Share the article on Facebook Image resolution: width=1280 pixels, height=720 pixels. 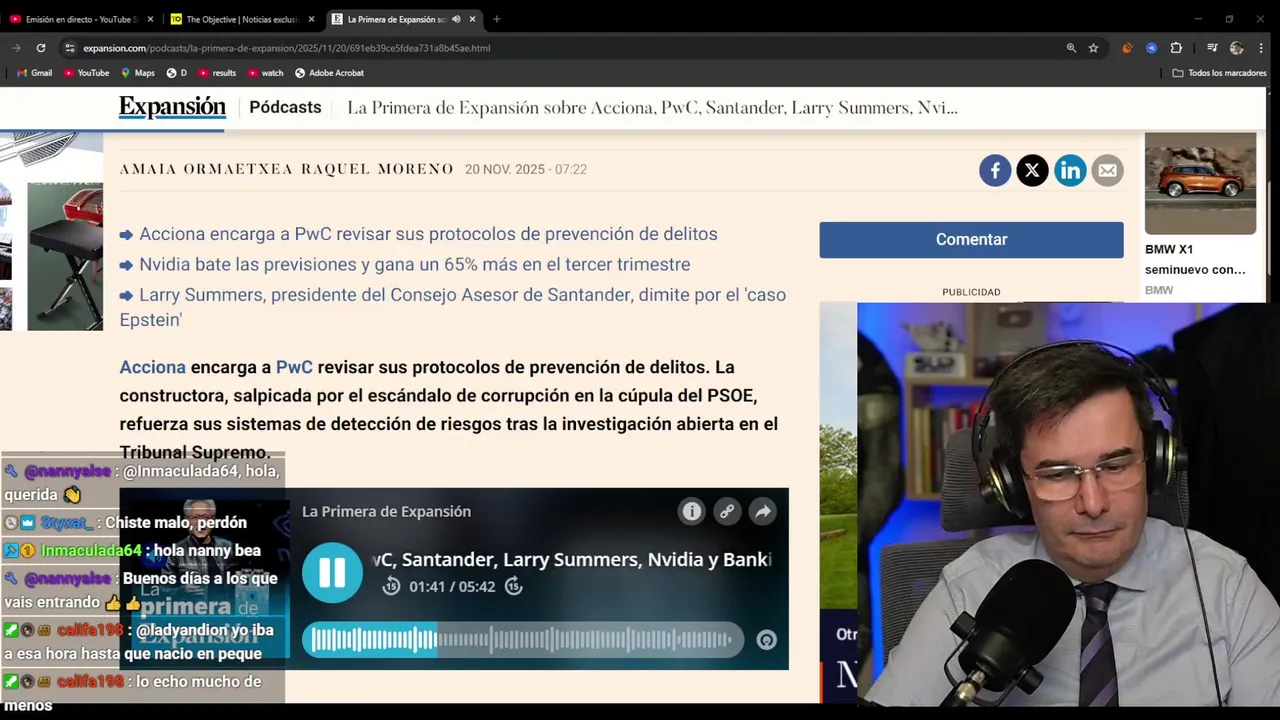click(995, 171)
